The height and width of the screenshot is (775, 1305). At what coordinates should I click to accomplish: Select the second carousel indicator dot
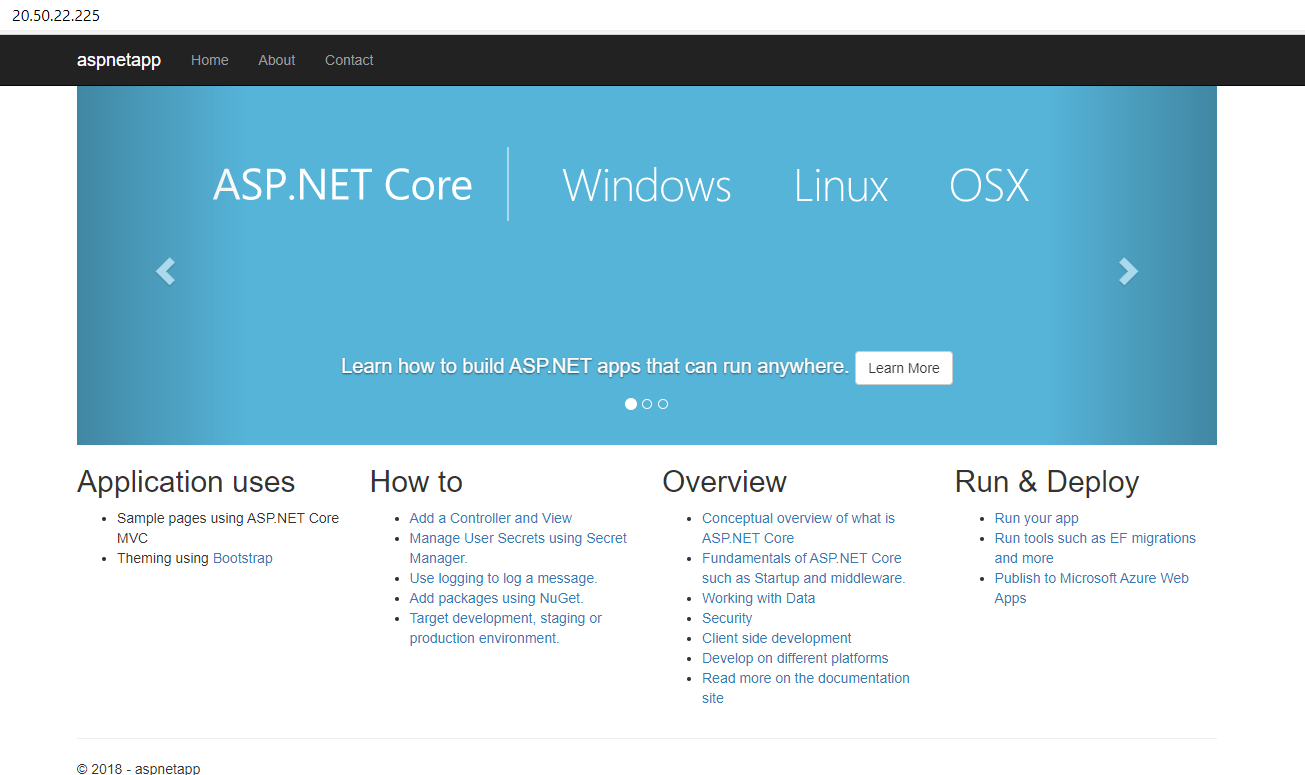coord(647,404)
